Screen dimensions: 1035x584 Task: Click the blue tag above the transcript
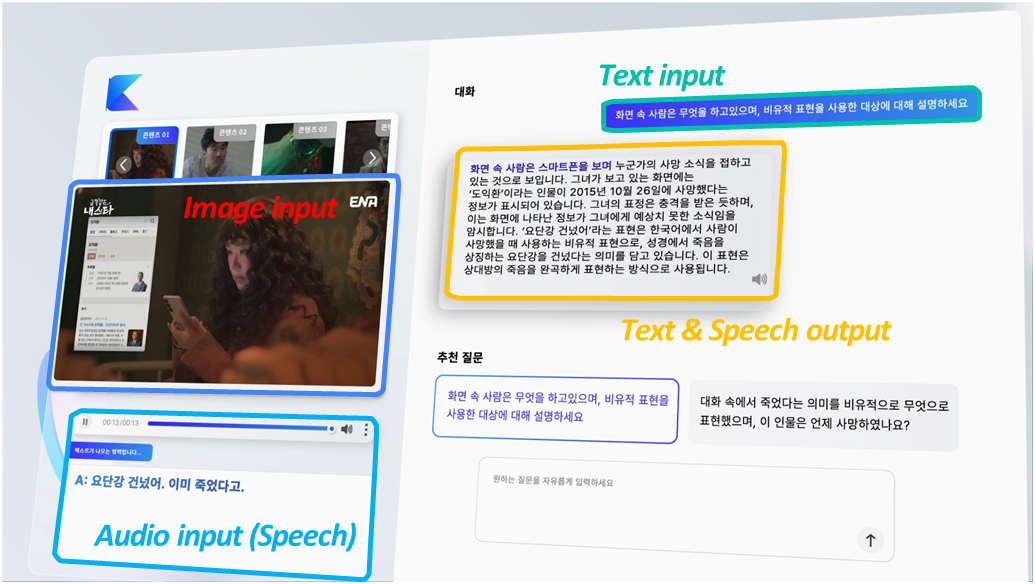coord(110,451)
